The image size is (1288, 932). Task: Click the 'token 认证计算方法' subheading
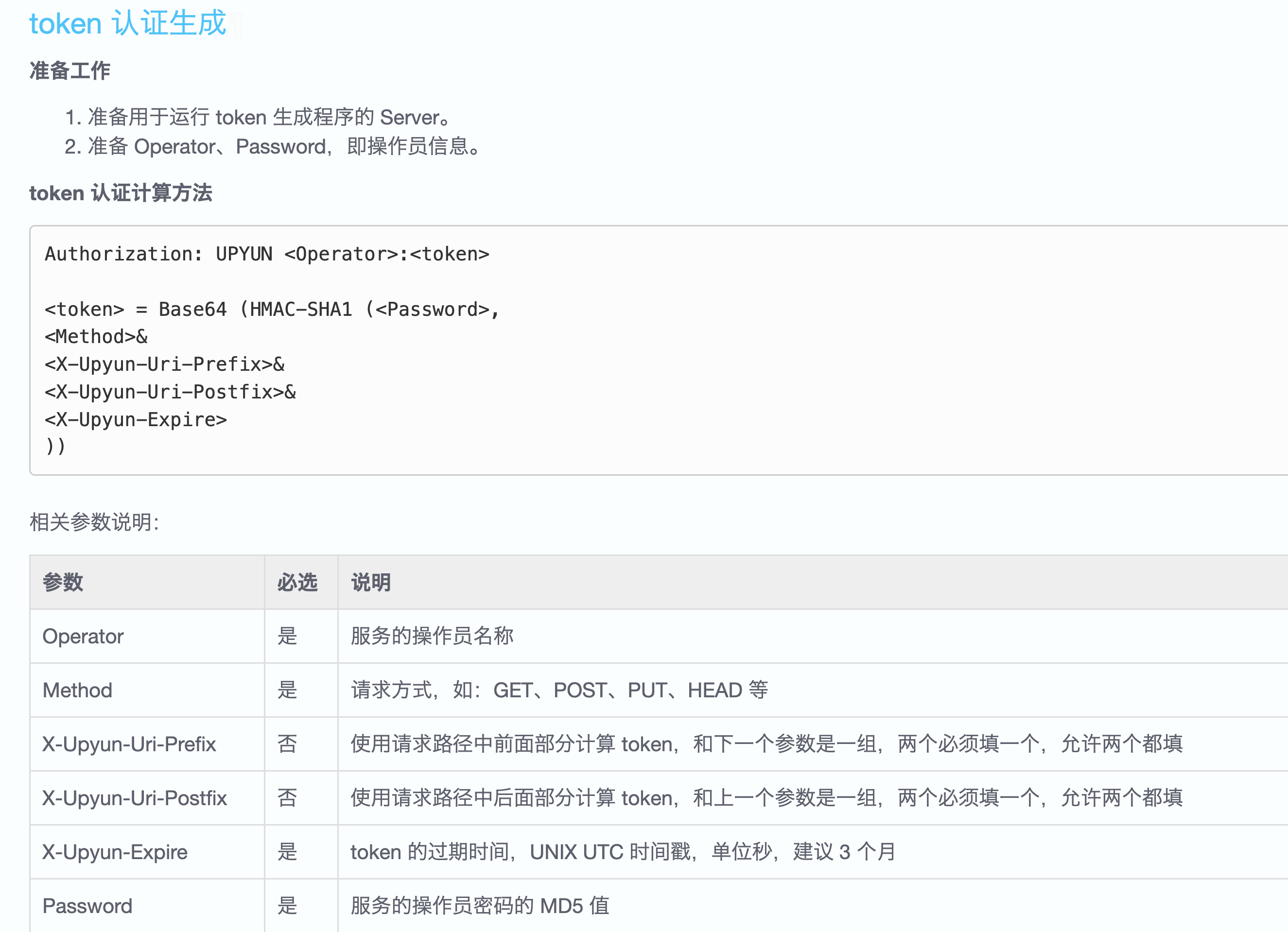[x=121, y=193]
